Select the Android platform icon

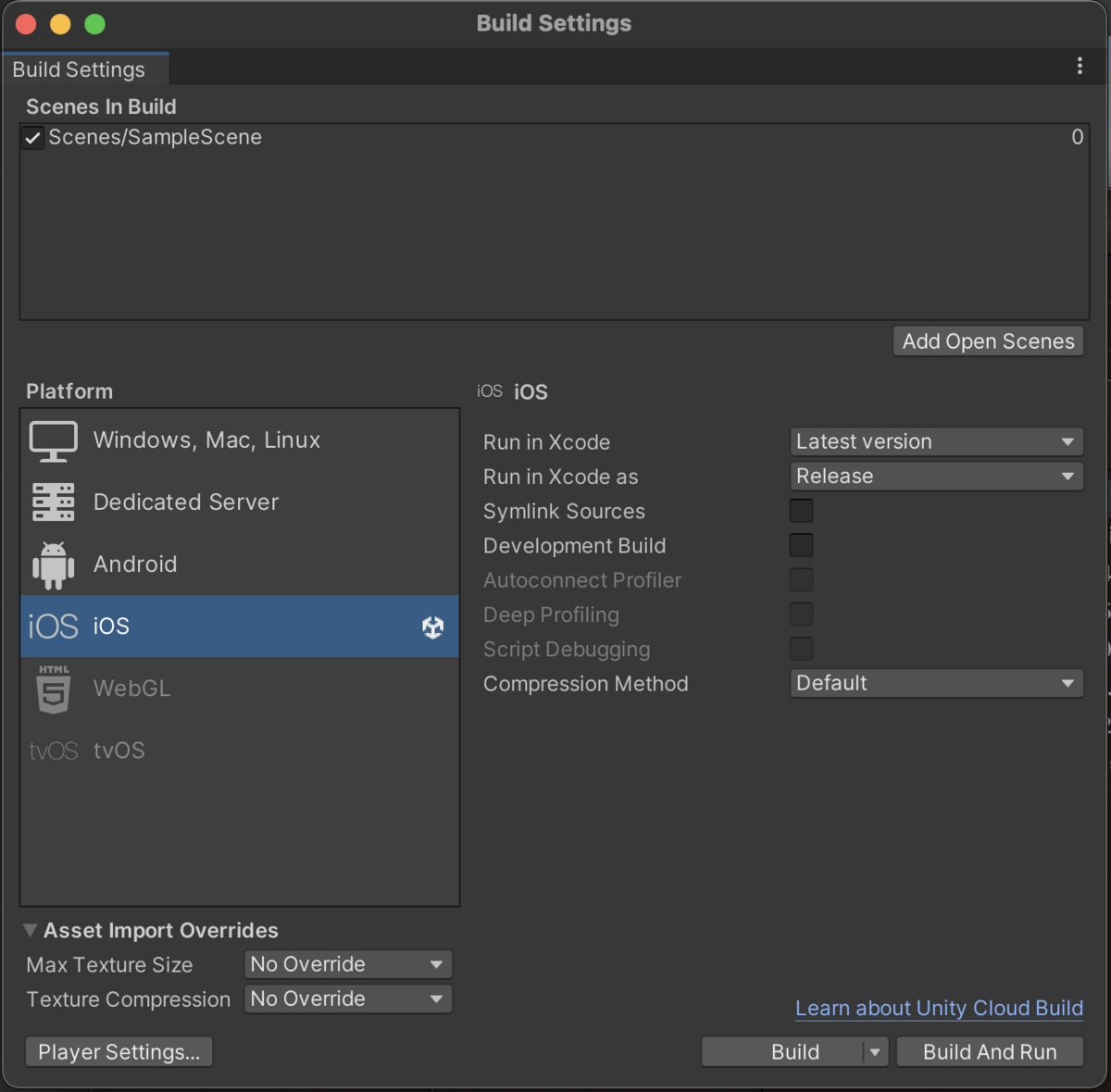[x=53, y=564]
